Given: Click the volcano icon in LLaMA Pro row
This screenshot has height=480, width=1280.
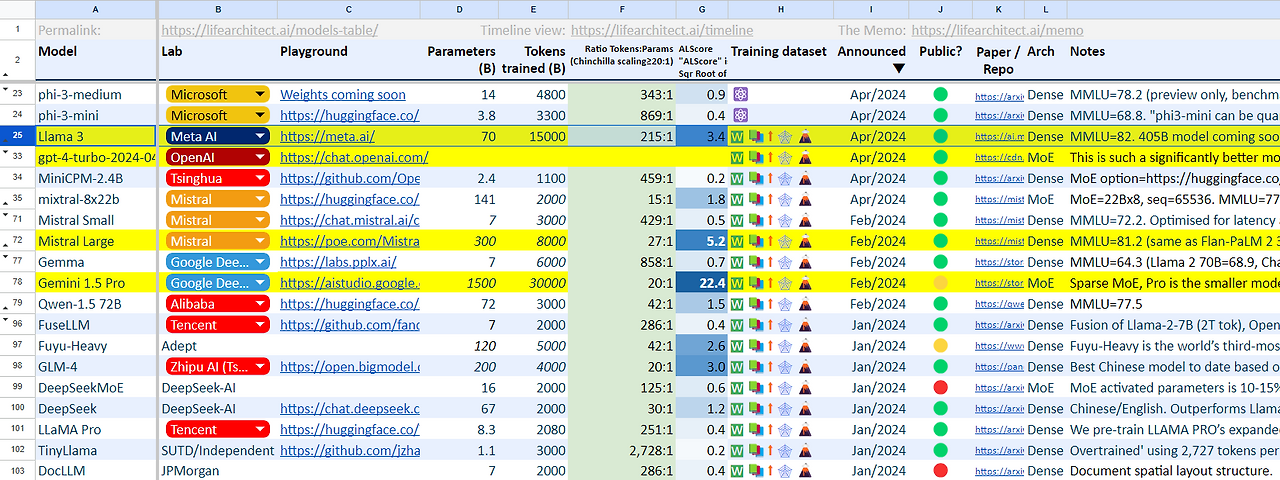Looking at the screenshot, I should [805, 430].
